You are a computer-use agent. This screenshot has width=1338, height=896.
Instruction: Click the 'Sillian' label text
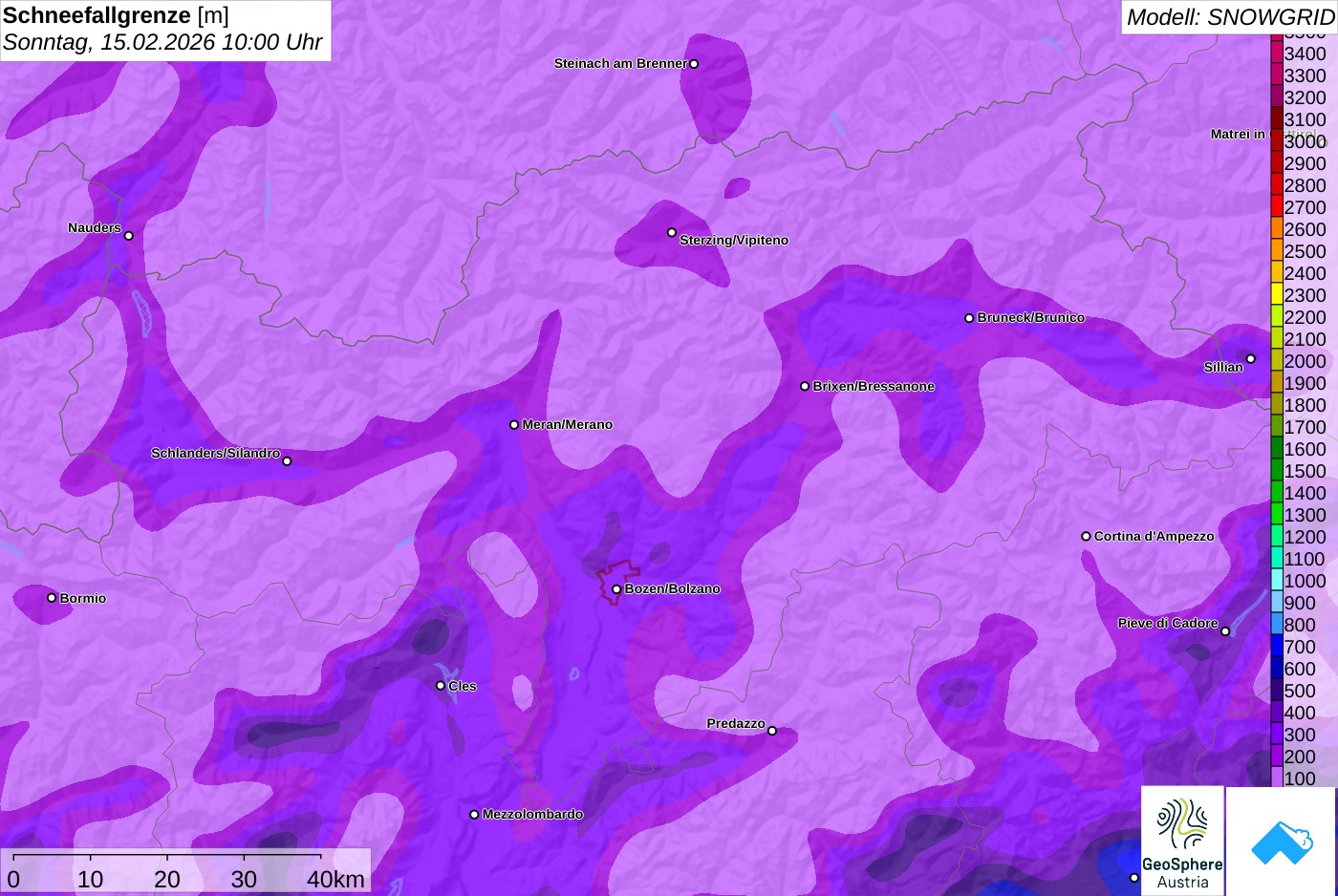click(x=1223, y=368)
